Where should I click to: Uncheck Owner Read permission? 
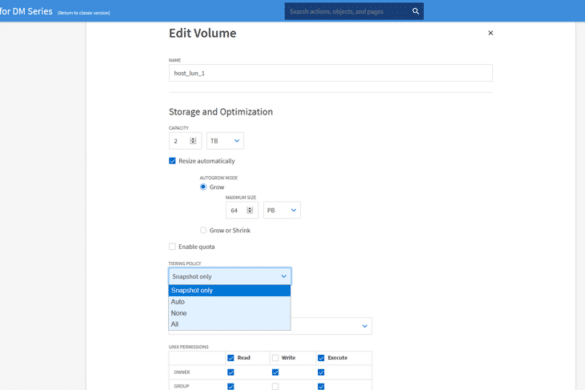231,372
